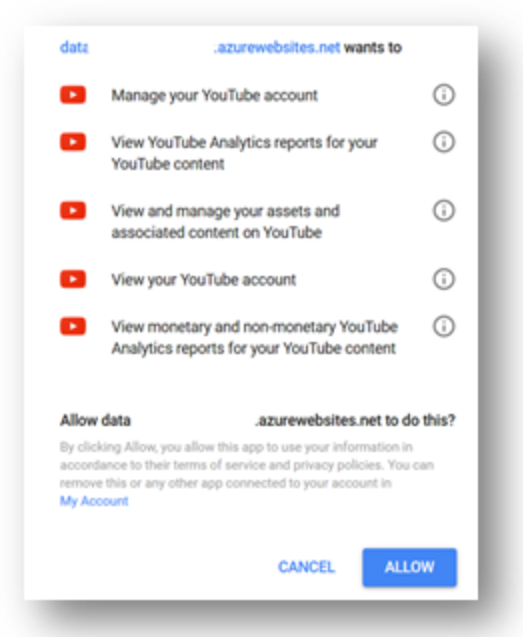Viewport: 523px width, 637px height.
Task: Click the CANCEL button
Action: 306,567
